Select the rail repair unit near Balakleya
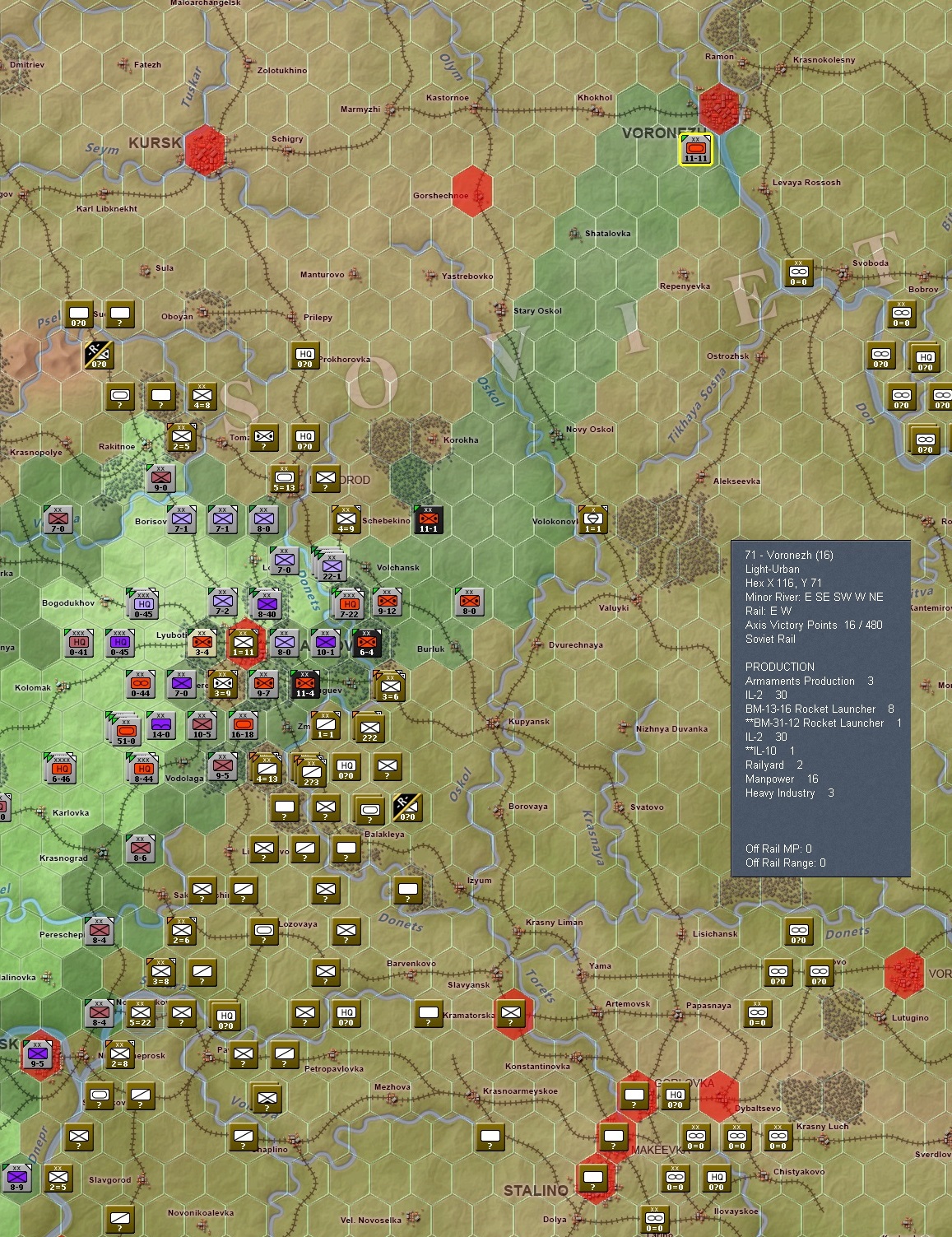The height and width of the screenshot is (1237, 952). click(x=407, y=807)
